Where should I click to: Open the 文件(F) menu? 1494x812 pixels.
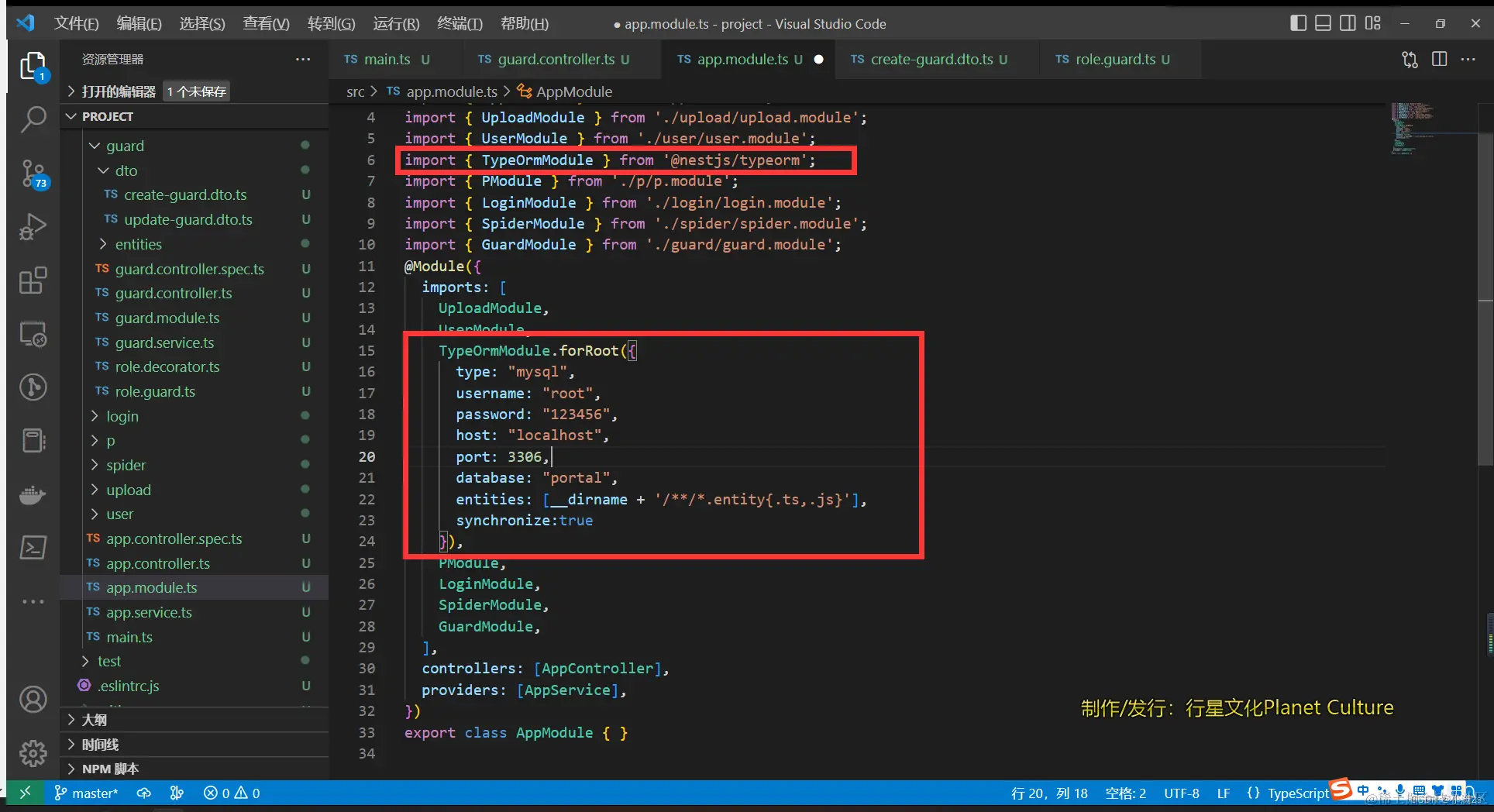[76, 23]
